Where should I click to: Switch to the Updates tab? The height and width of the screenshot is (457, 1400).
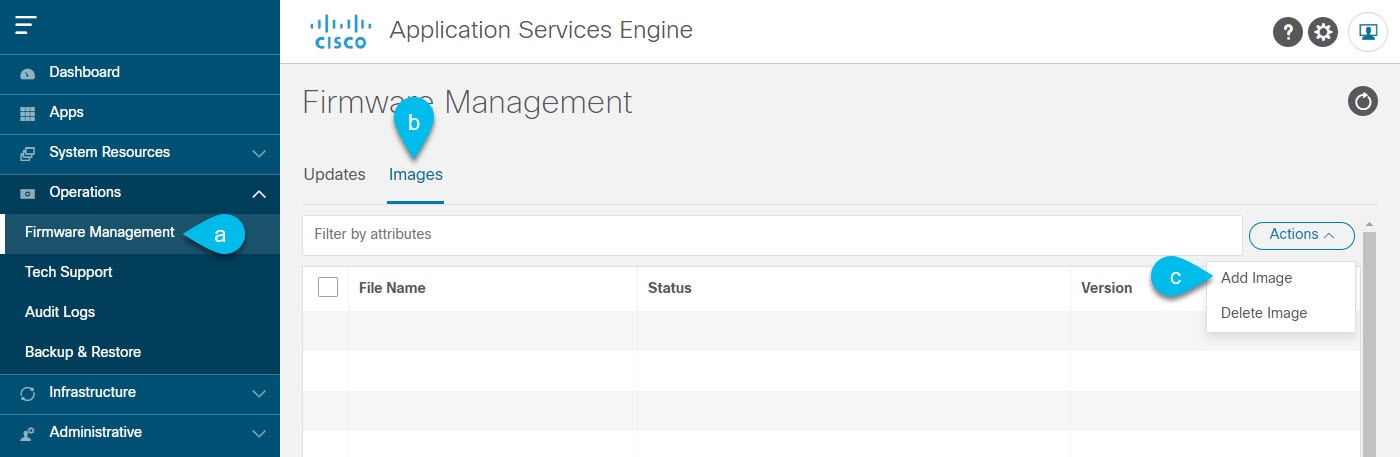tap(334, 174)
